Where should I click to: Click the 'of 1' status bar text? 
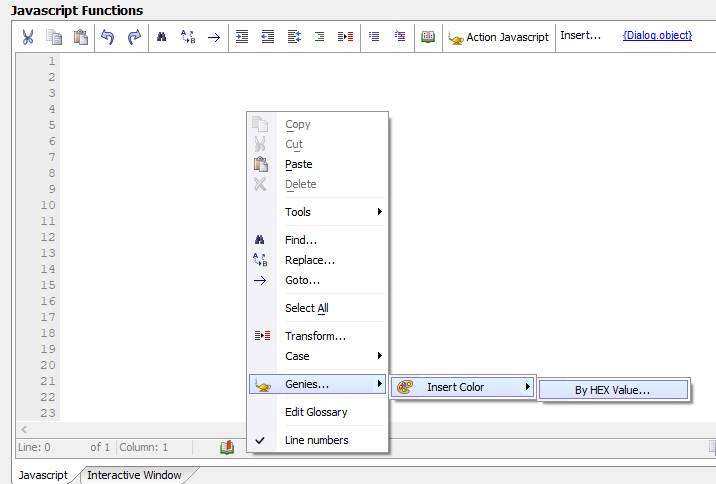[x=100, y=447]
